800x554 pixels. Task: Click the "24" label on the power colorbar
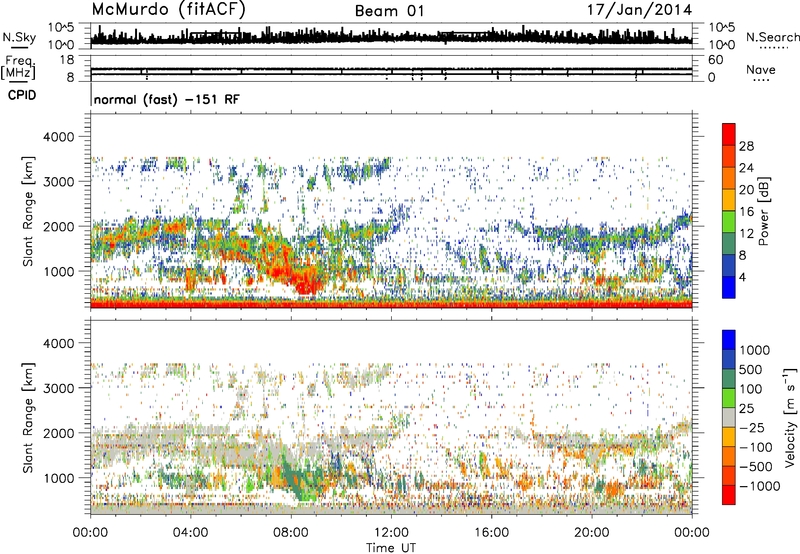(x=746, y=168)
